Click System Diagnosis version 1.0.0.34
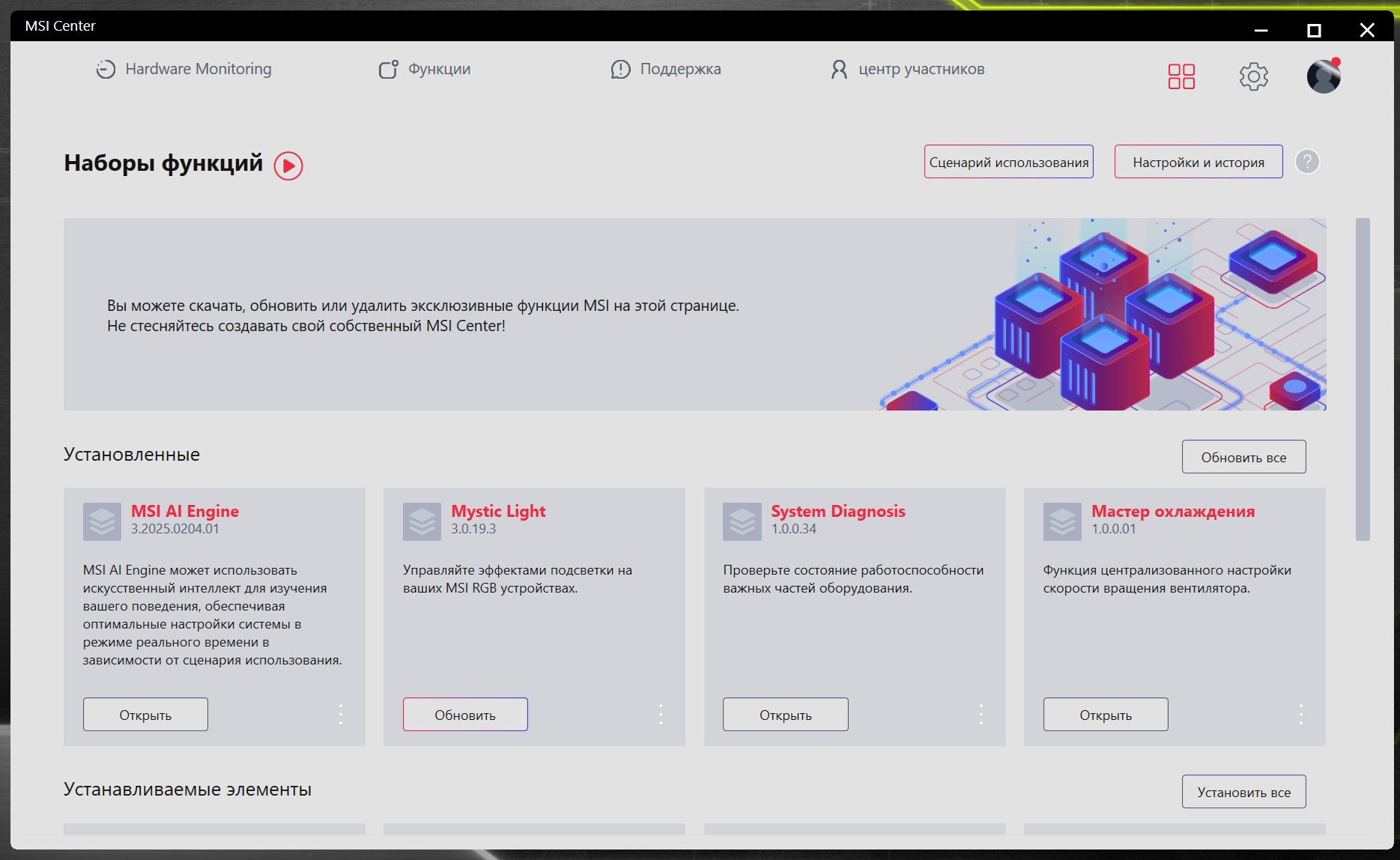The image size is (1400, 860). point(794,529)
